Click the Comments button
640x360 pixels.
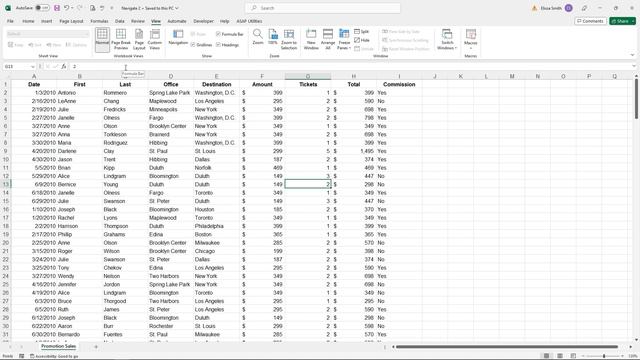click(590, 21)
